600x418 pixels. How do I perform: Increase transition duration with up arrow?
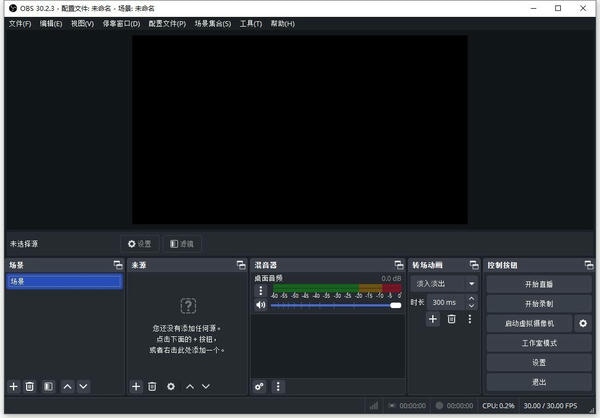[x=471, y=299]
